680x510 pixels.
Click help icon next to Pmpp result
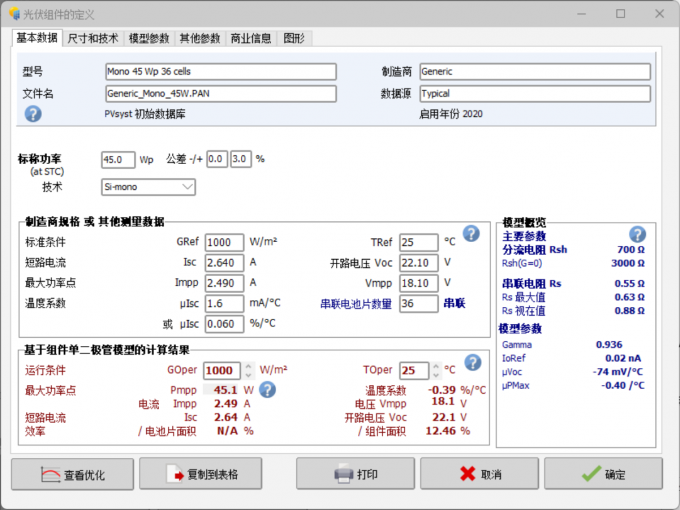tap(268, 389)
